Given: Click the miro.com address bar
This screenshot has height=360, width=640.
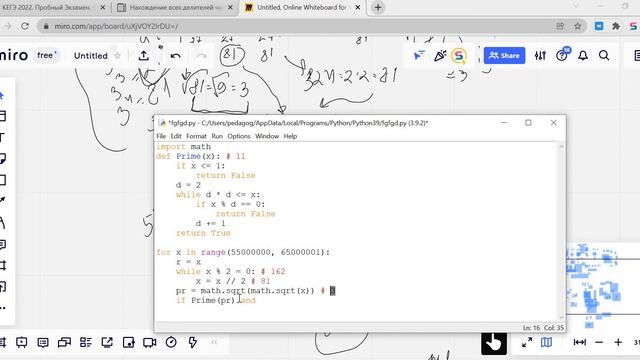Looking at the screenshot, I should click(x=302, y=26).
